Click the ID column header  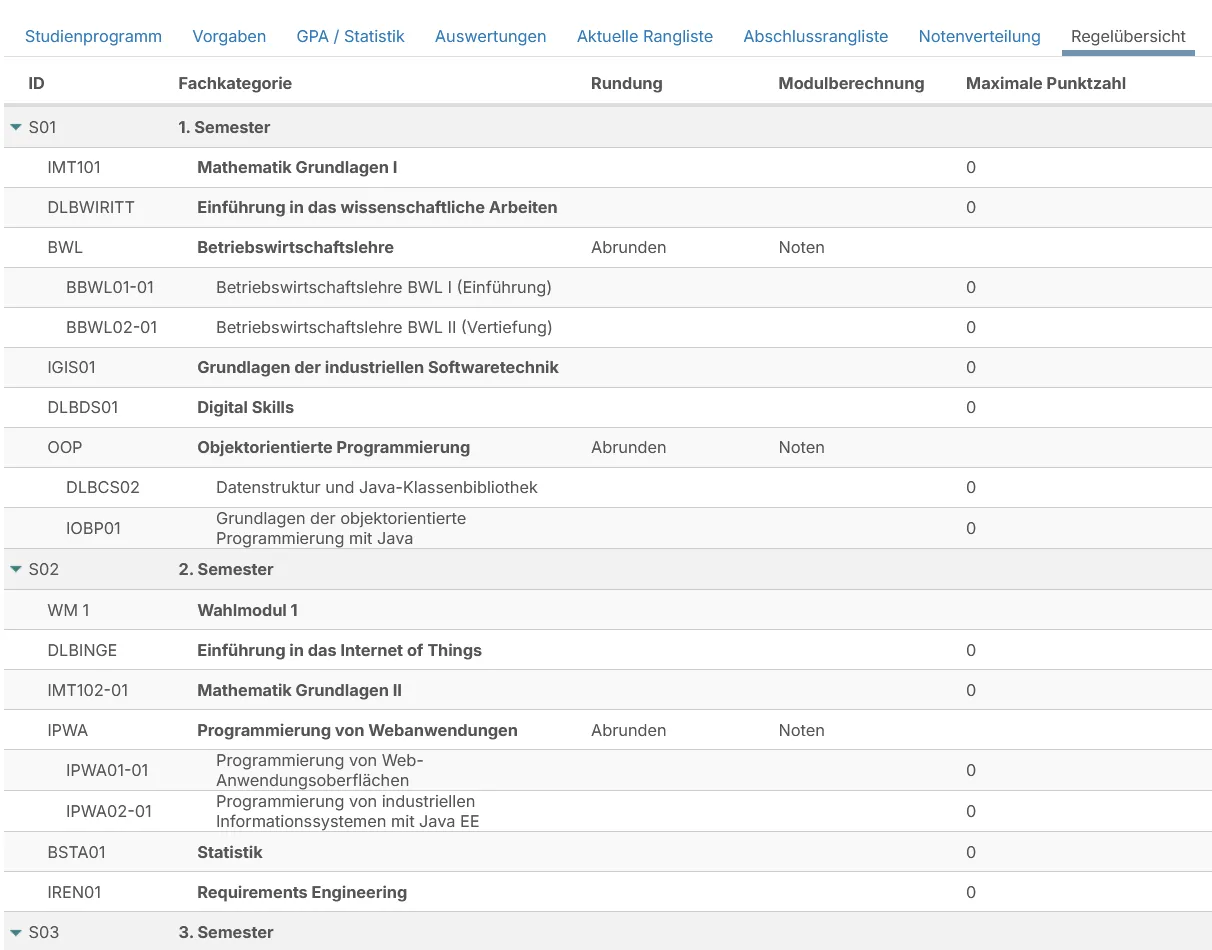pyautogui.click(x=36, y=83)
